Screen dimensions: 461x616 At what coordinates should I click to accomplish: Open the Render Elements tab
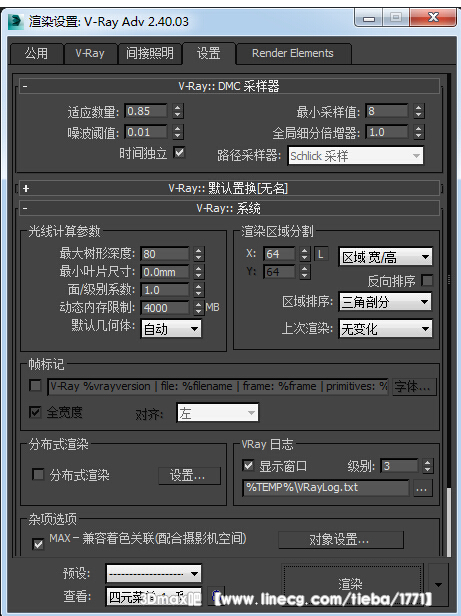point(293,53)
